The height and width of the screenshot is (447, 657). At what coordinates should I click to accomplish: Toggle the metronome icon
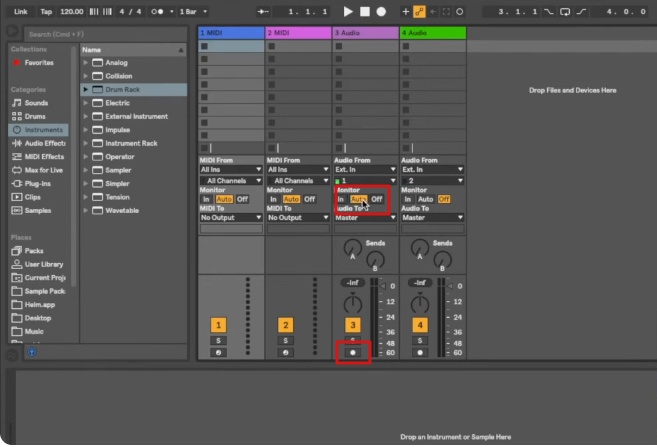click(157, 12)
